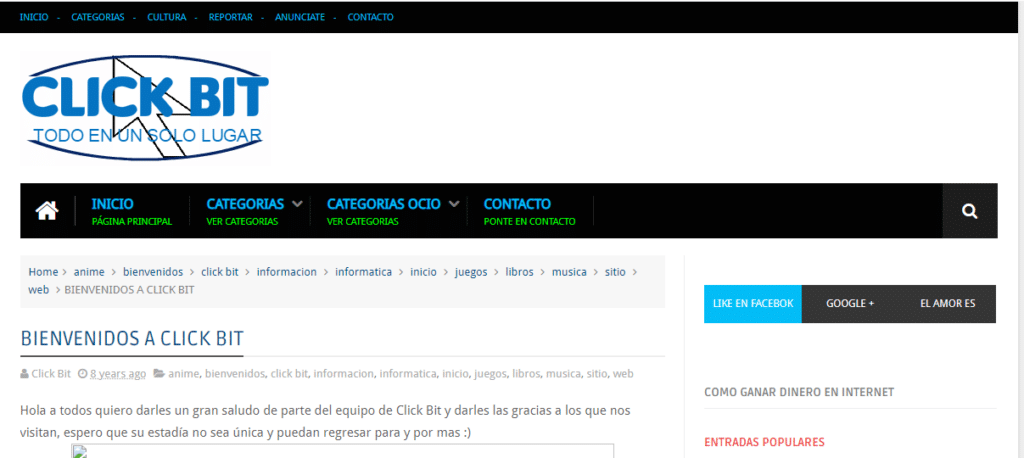The height and width of the screenshot is (458, 1024).
Task: Click informatica in breadcrumb
Action: click(364, 272)
